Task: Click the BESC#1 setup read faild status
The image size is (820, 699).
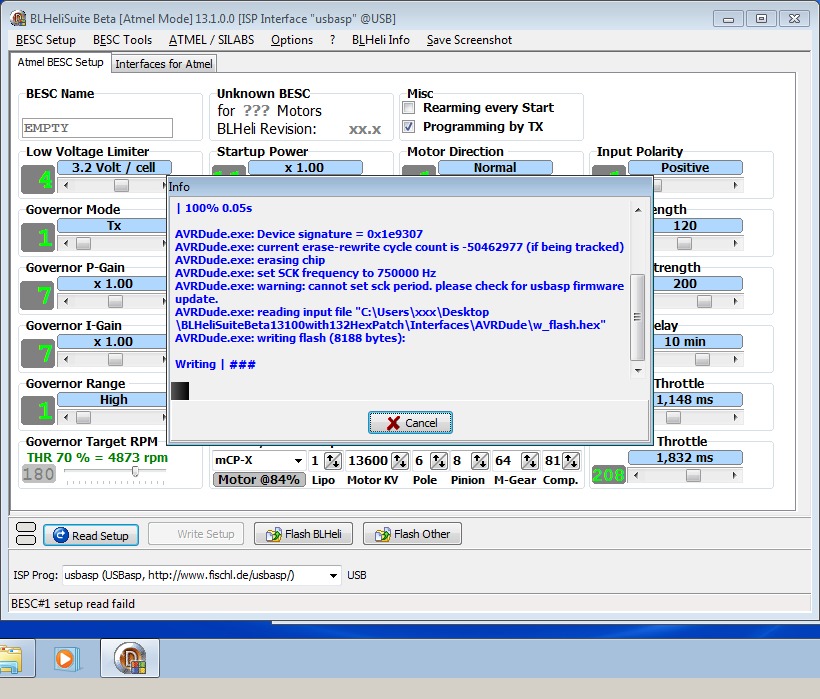Action: pyautogui.click(x=73, y=604)
